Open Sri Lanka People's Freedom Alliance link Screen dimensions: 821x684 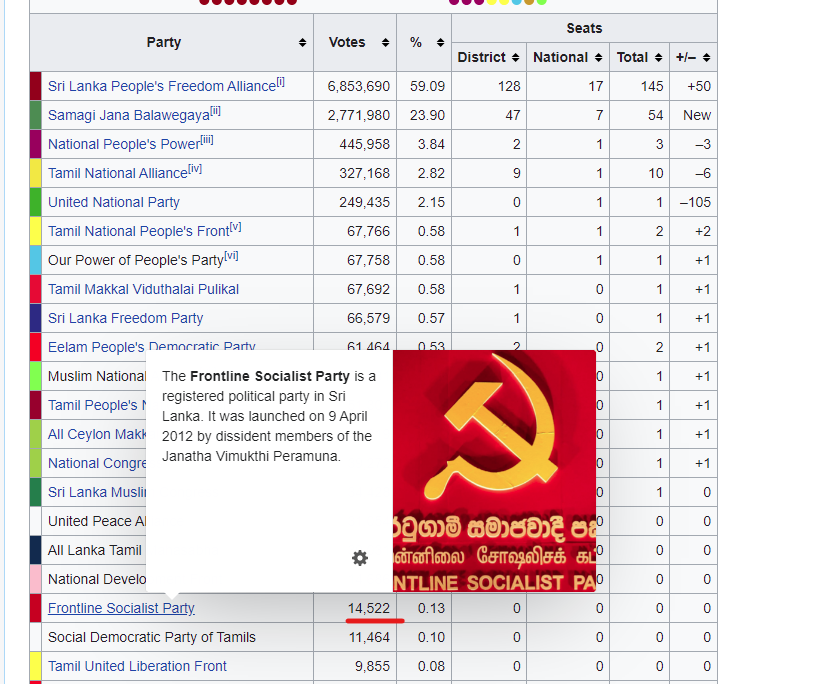point(162,86)
